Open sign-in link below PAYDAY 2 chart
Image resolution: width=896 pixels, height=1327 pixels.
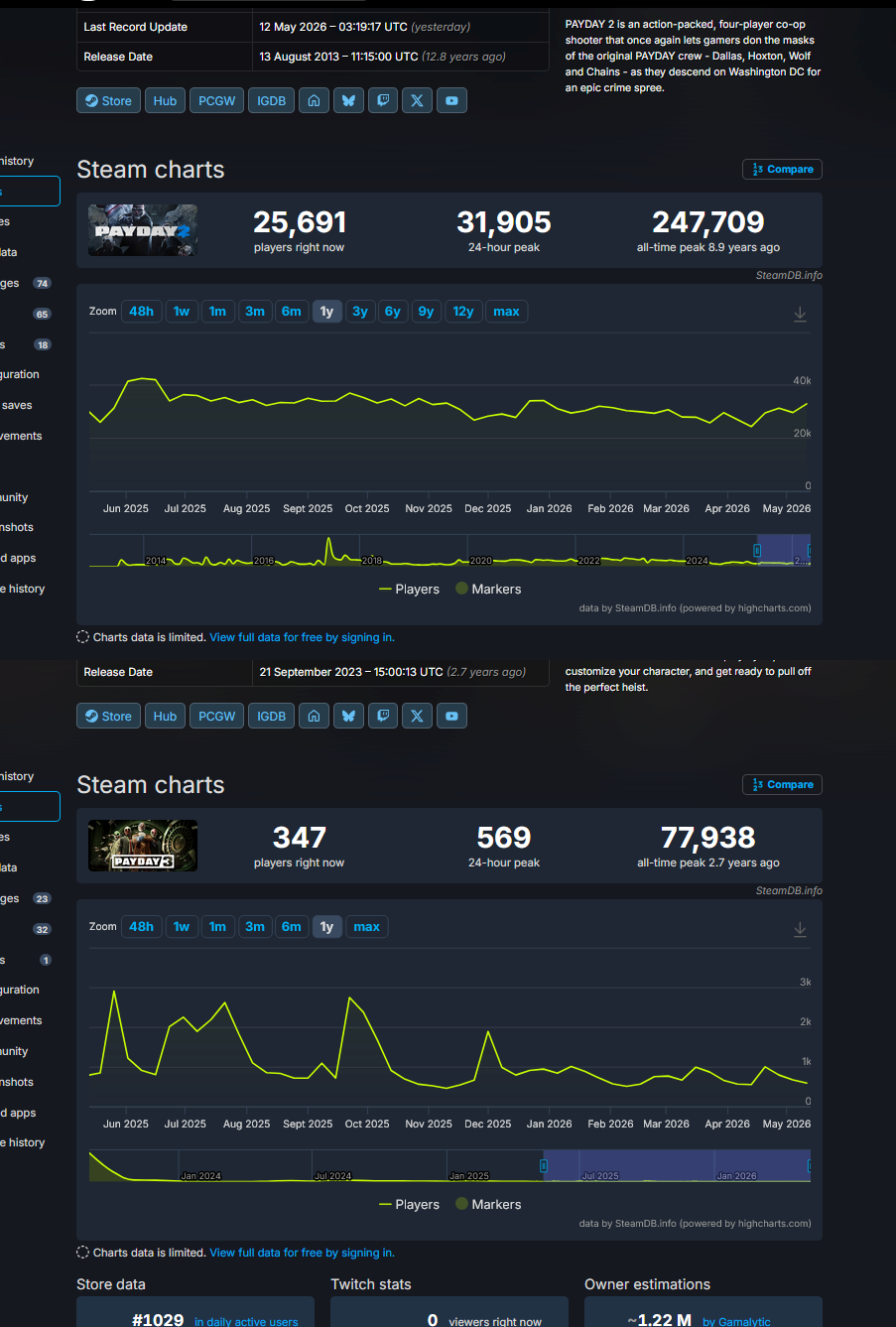point(302,637)
